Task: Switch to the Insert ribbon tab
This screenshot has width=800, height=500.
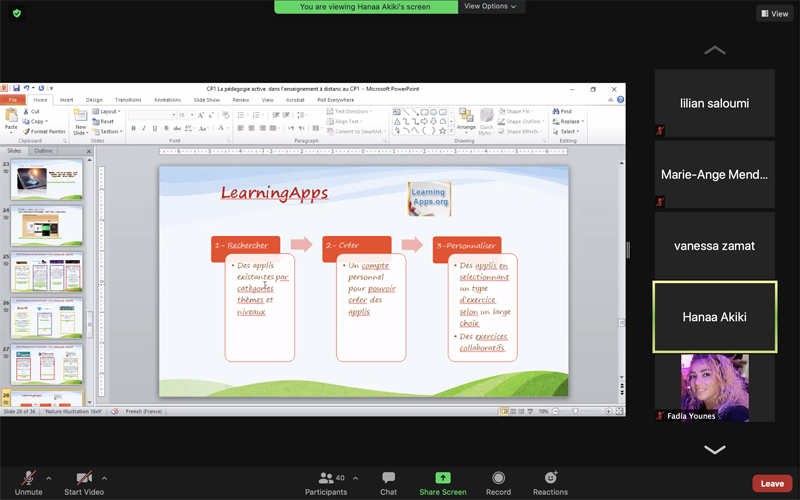Action: [66, 100]
